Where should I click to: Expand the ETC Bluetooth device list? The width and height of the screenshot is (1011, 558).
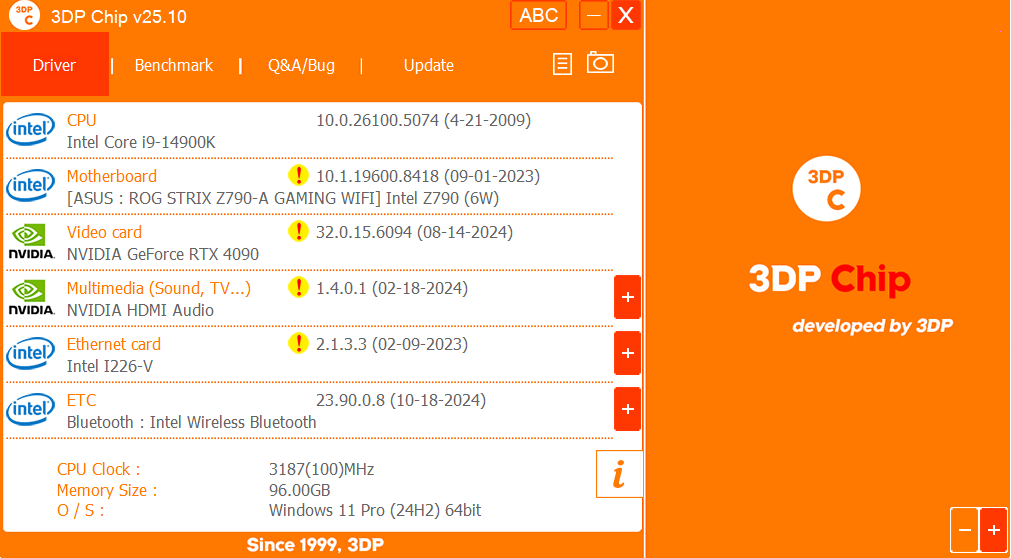tap(627, 409)
